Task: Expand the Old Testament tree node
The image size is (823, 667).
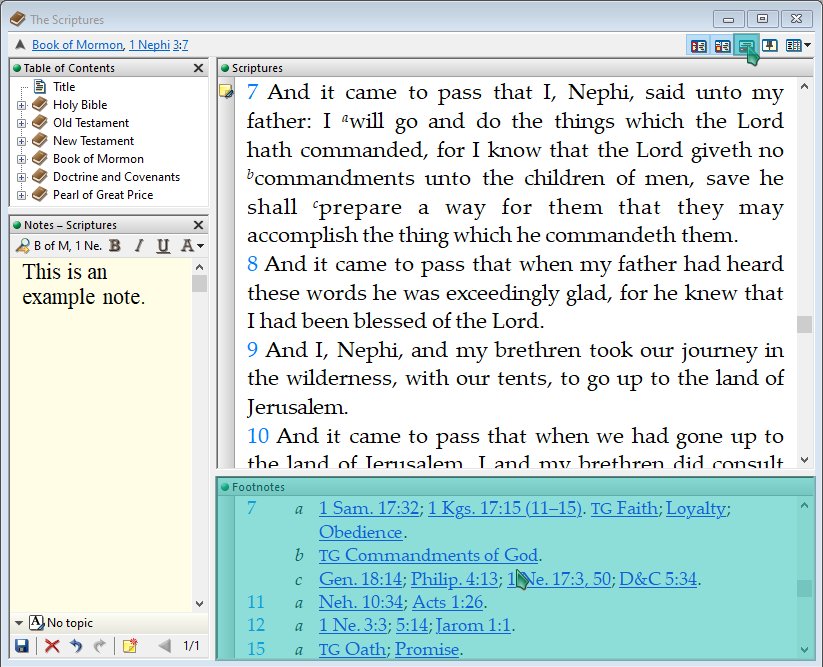Action: 21,123
